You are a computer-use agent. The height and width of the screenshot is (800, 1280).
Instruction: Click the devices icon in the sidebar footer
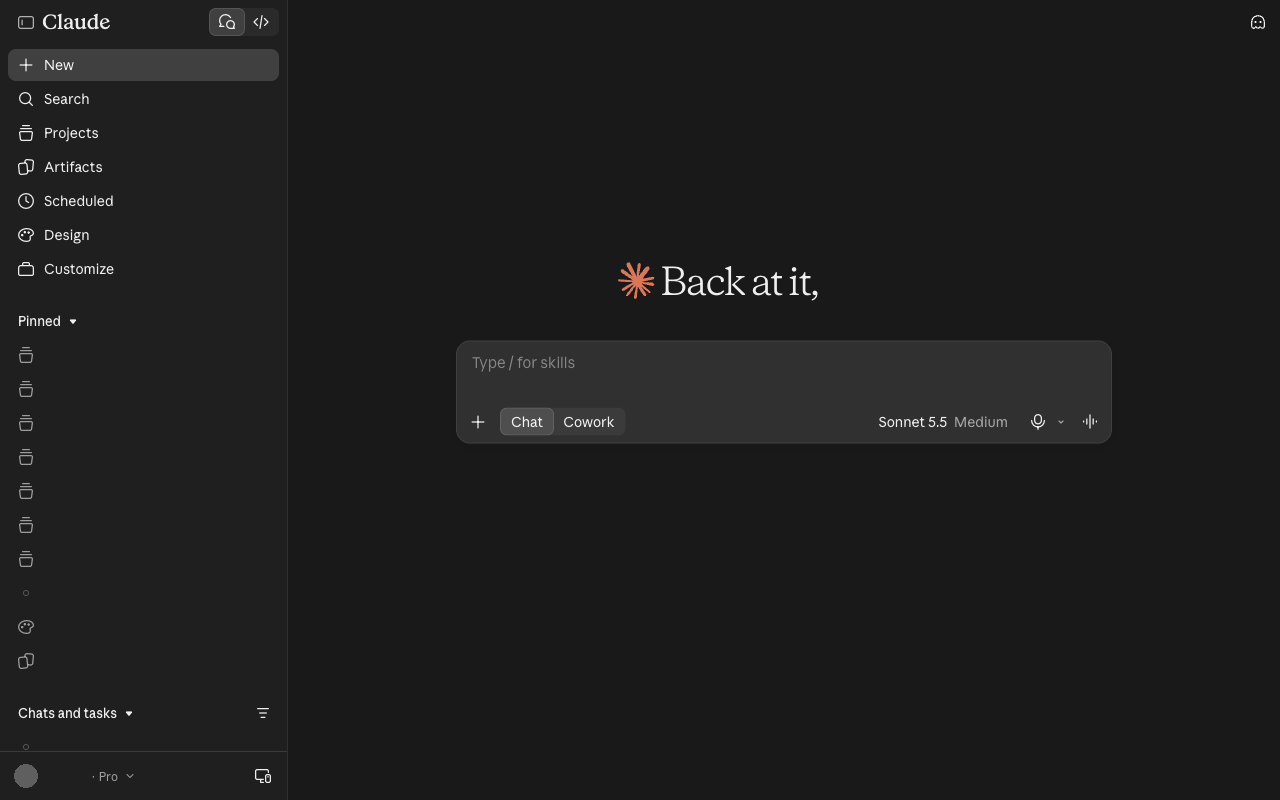click(263, 776)
